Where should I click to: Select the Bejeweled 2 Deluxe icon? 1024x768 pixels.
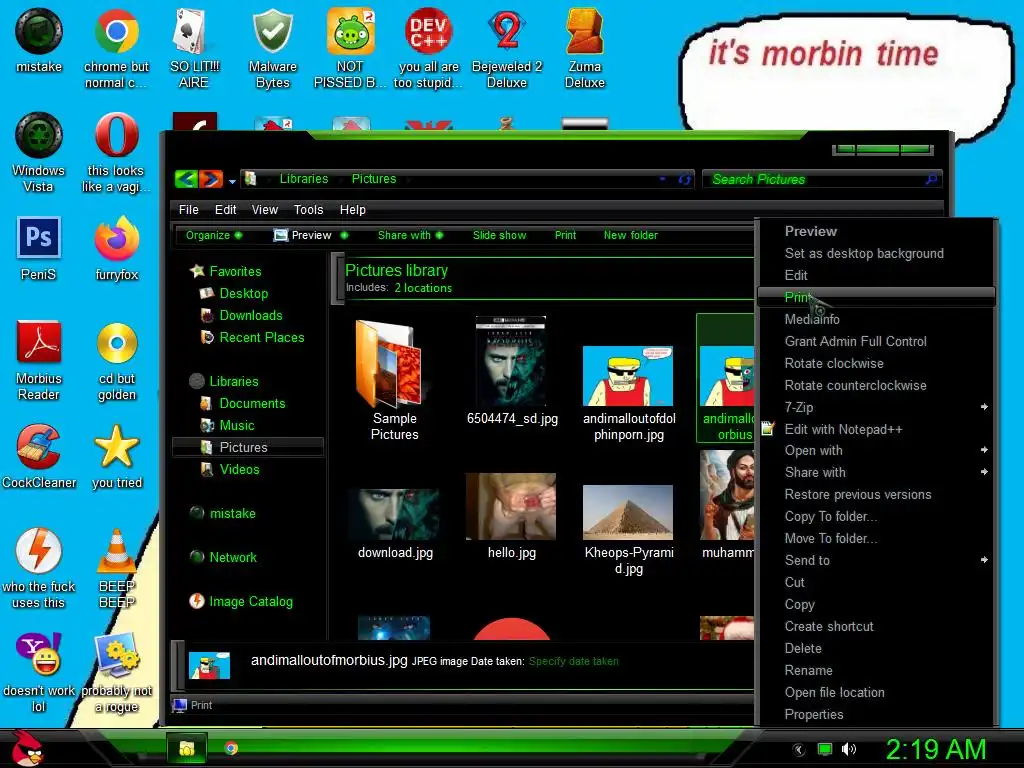[x=507, y=31]
